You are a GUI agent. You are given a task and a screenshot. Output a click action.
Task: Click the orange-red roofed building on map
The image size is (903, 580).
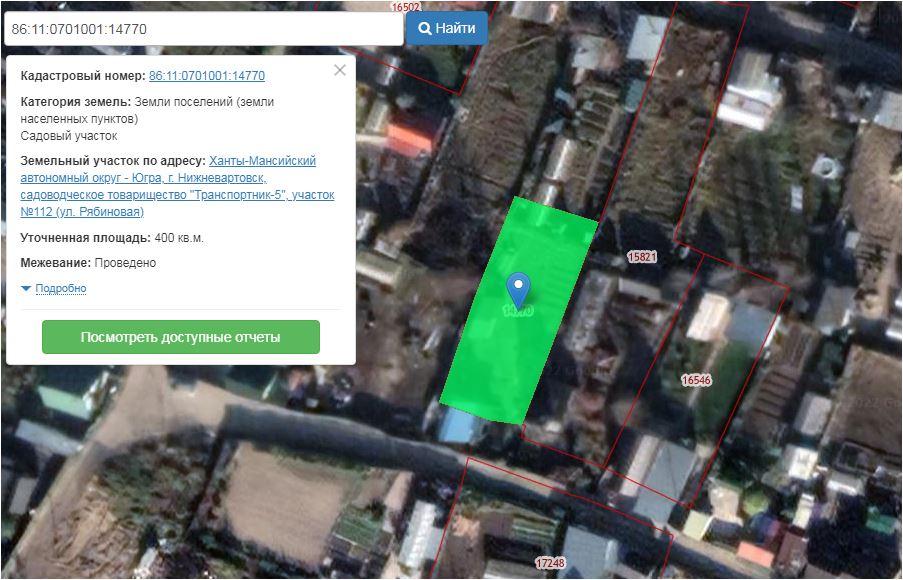[409, 136]
